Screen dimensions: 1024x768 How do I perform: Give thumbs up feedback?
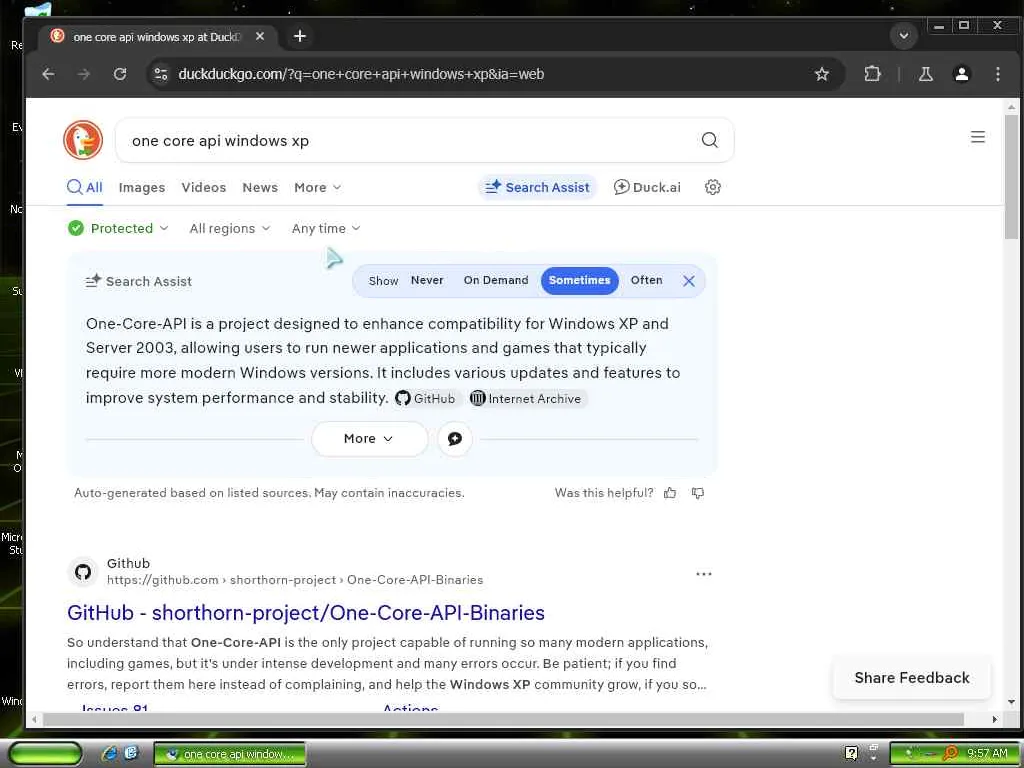(670, 493)
